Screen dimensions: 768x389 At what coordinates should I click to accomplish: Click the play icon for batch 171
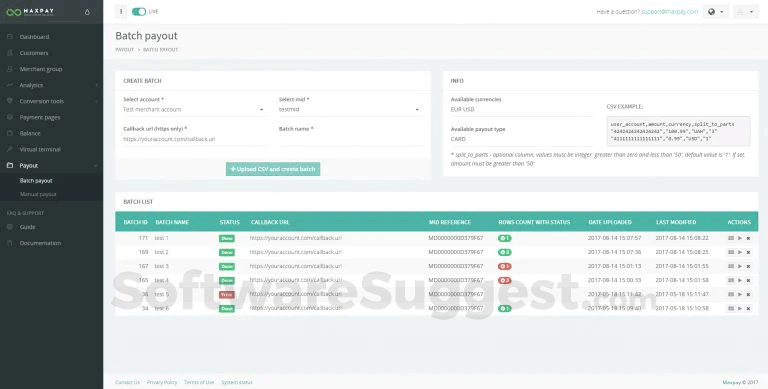tap(740, 238)
